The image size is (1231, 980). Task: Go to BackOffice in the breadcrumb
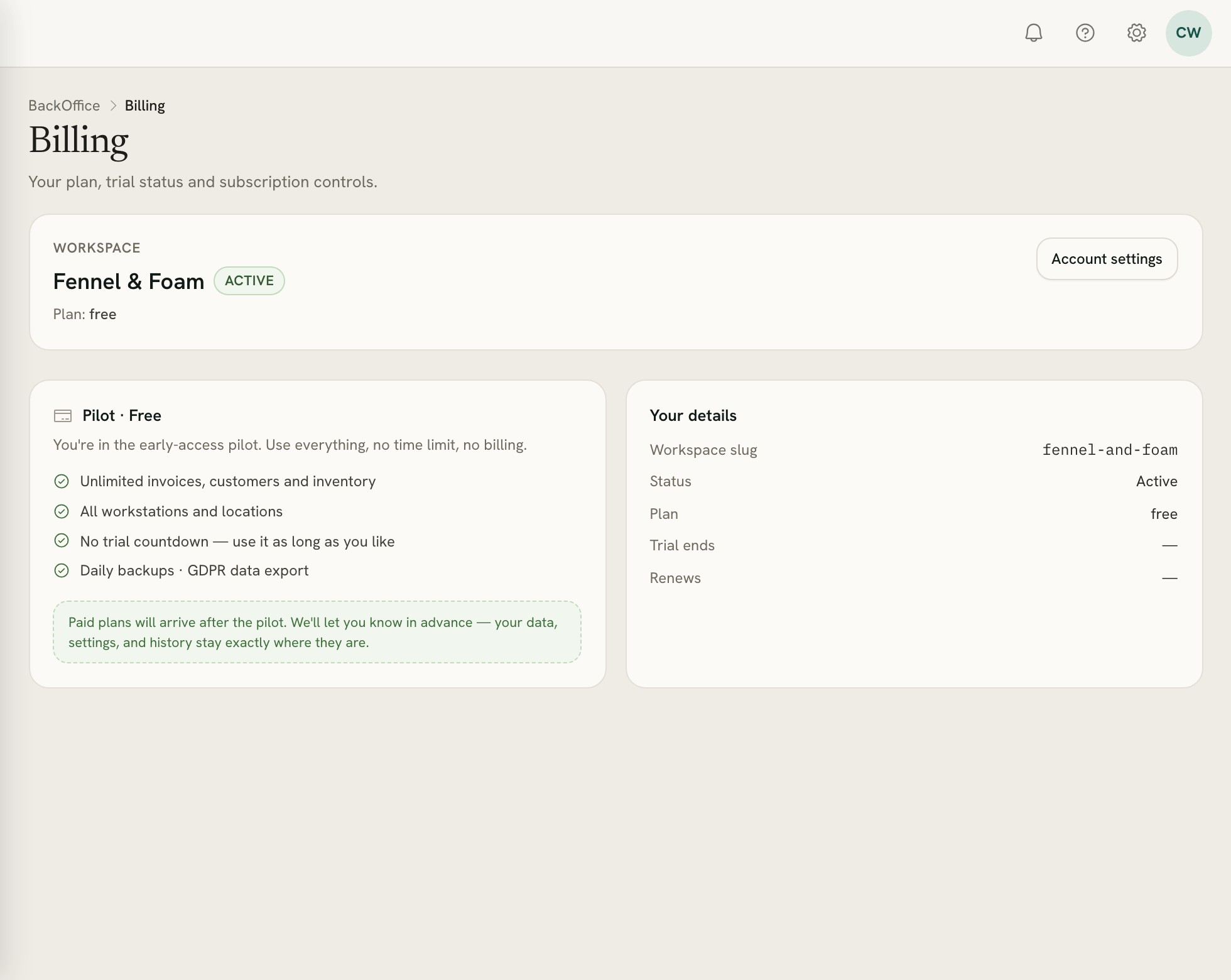[x=64, y=106]
